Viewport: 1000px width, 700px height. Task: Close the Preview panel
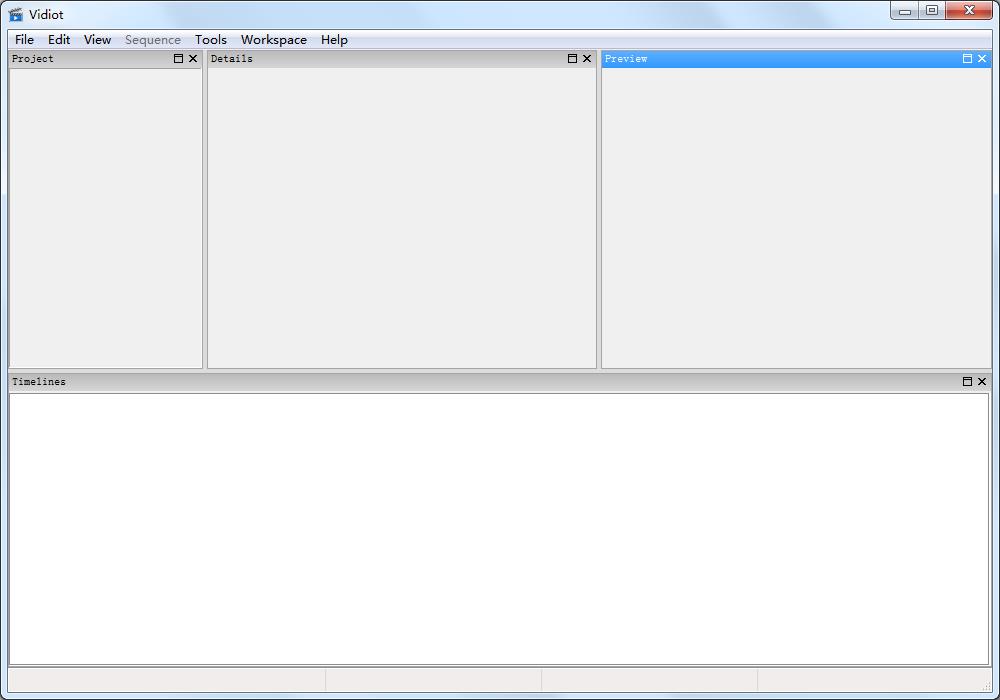click(982, 59)
